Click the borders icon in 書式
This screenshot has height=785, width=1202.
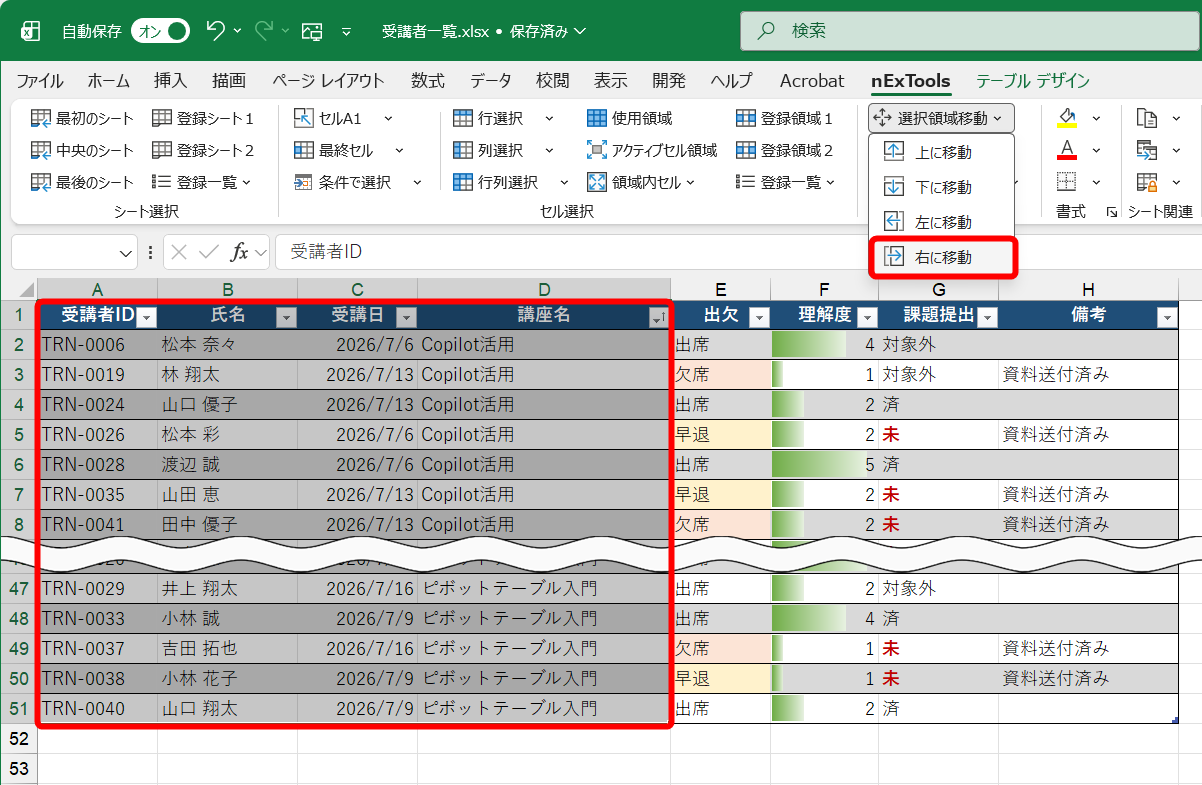(1067, 182)
